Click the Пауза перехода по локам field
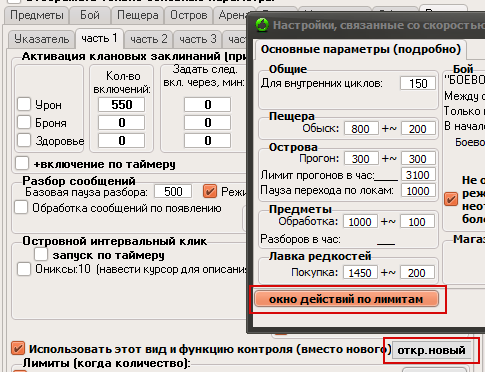485x372 pixels. 418,191
